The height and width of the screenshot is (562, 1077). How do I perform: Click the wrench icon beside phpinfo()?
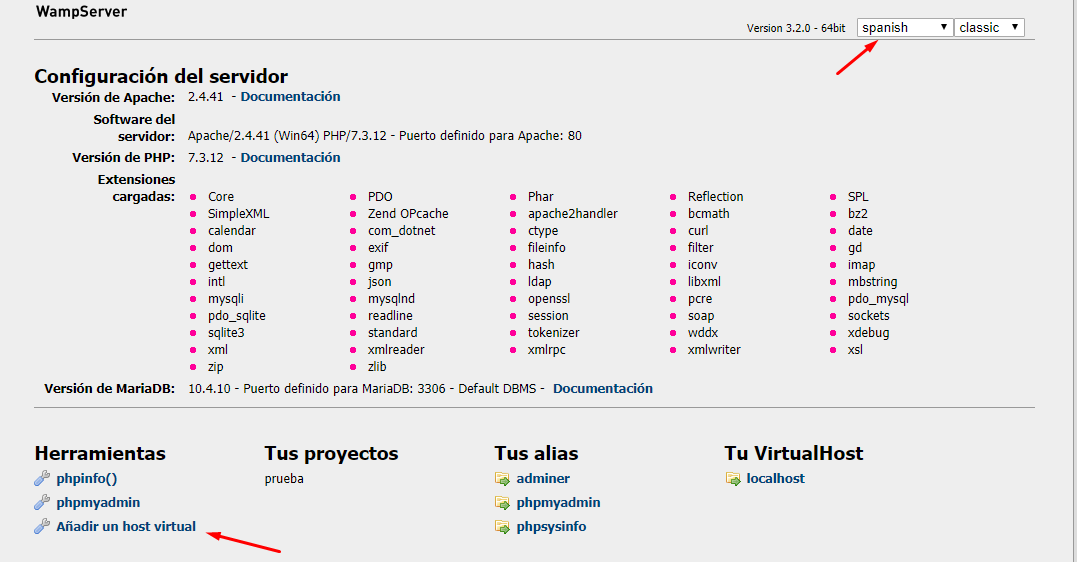click(x=42, y=479)
